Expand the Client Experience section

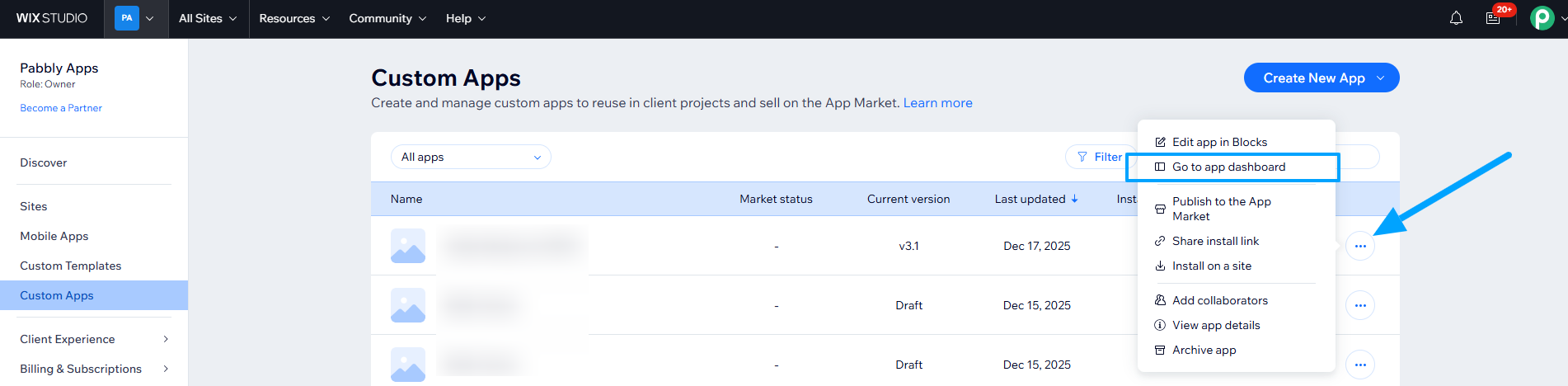point(94,339)
